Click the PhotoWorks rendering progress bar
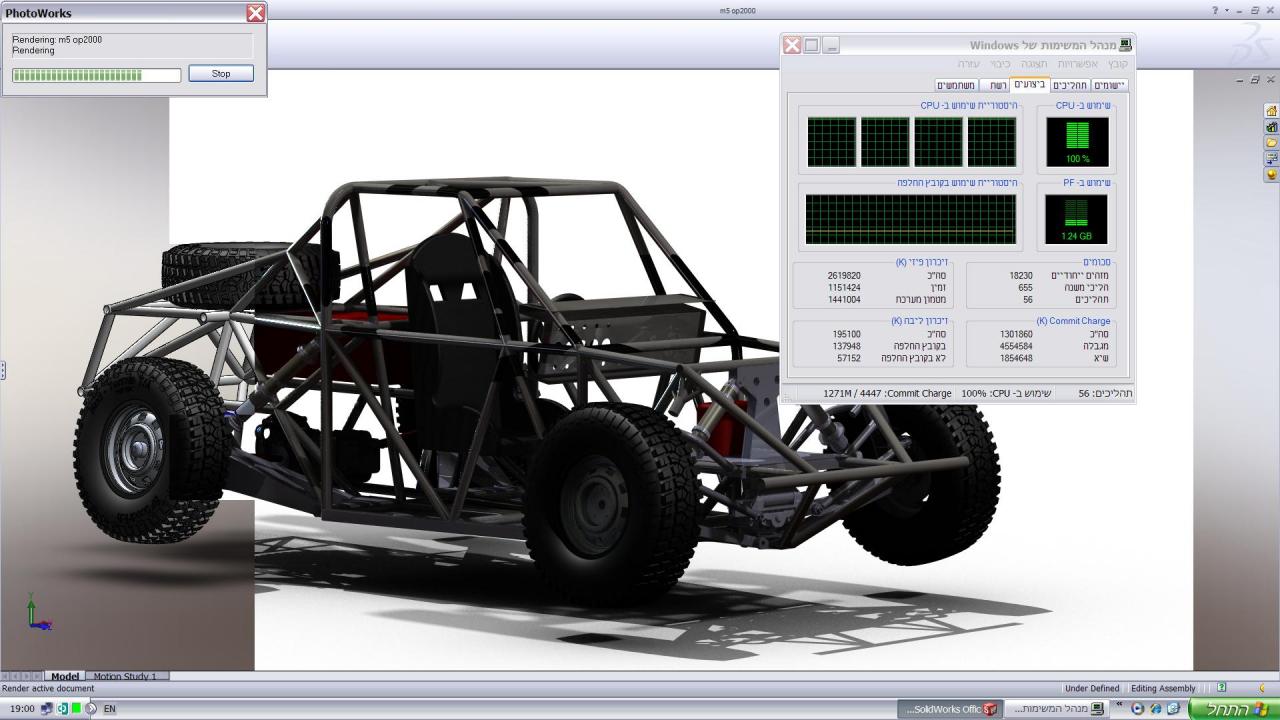This screenshot has height=720, width=1280. tap(96, 75)
